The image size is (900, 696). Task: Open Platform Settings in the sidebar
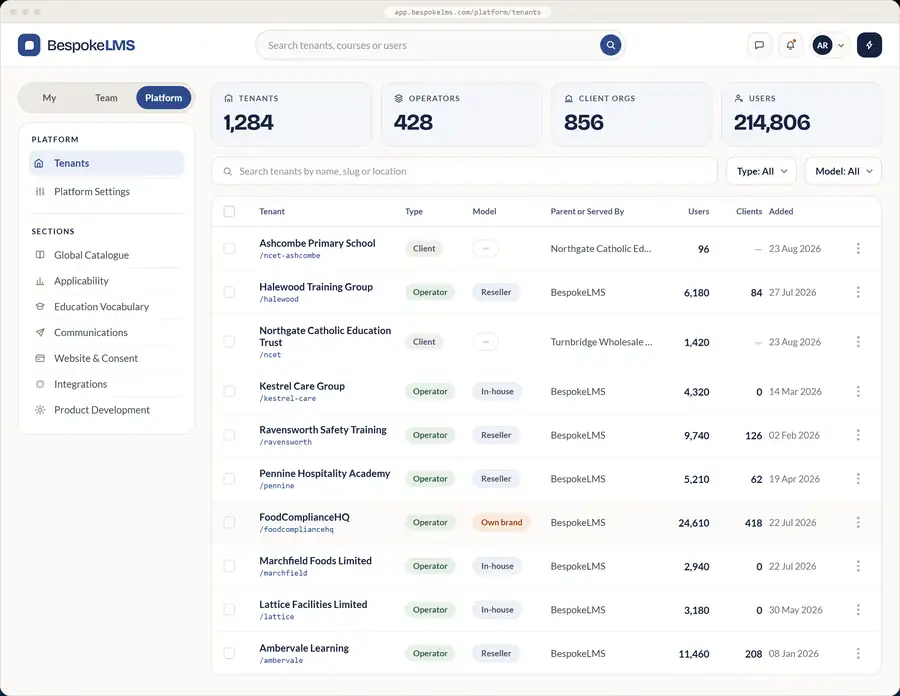point(107,192)
